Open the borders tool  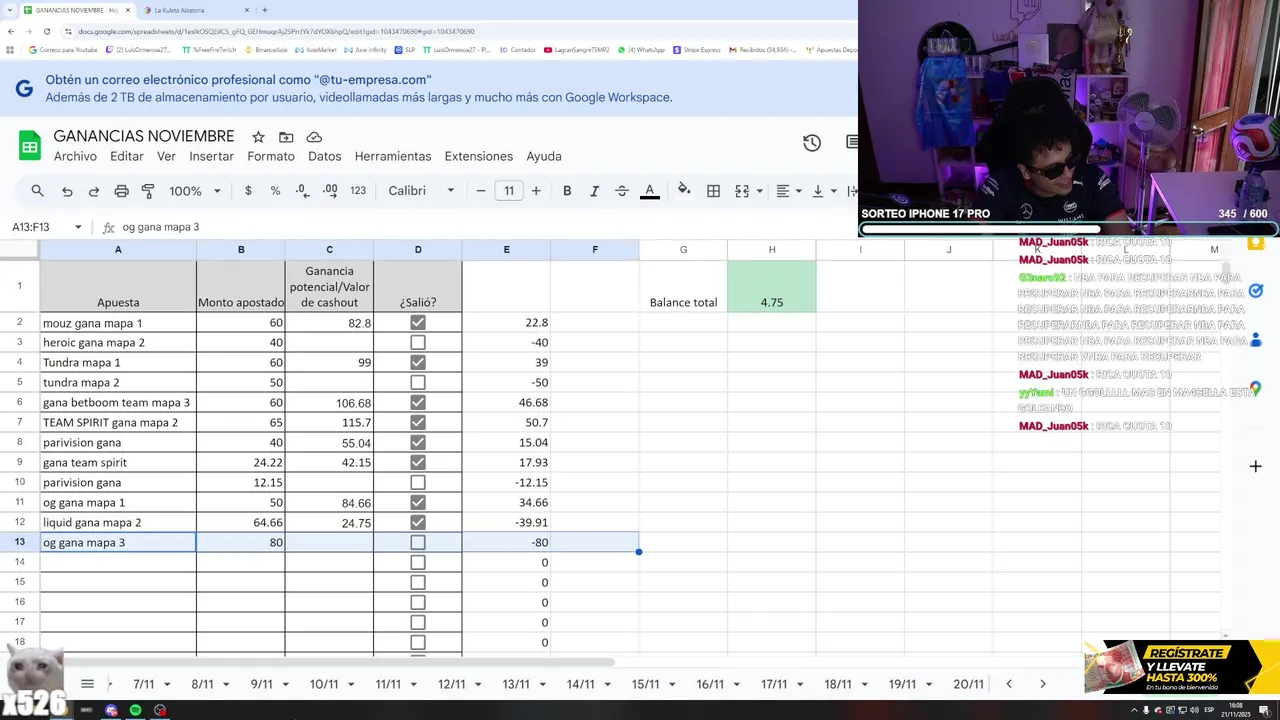(713, 191)
